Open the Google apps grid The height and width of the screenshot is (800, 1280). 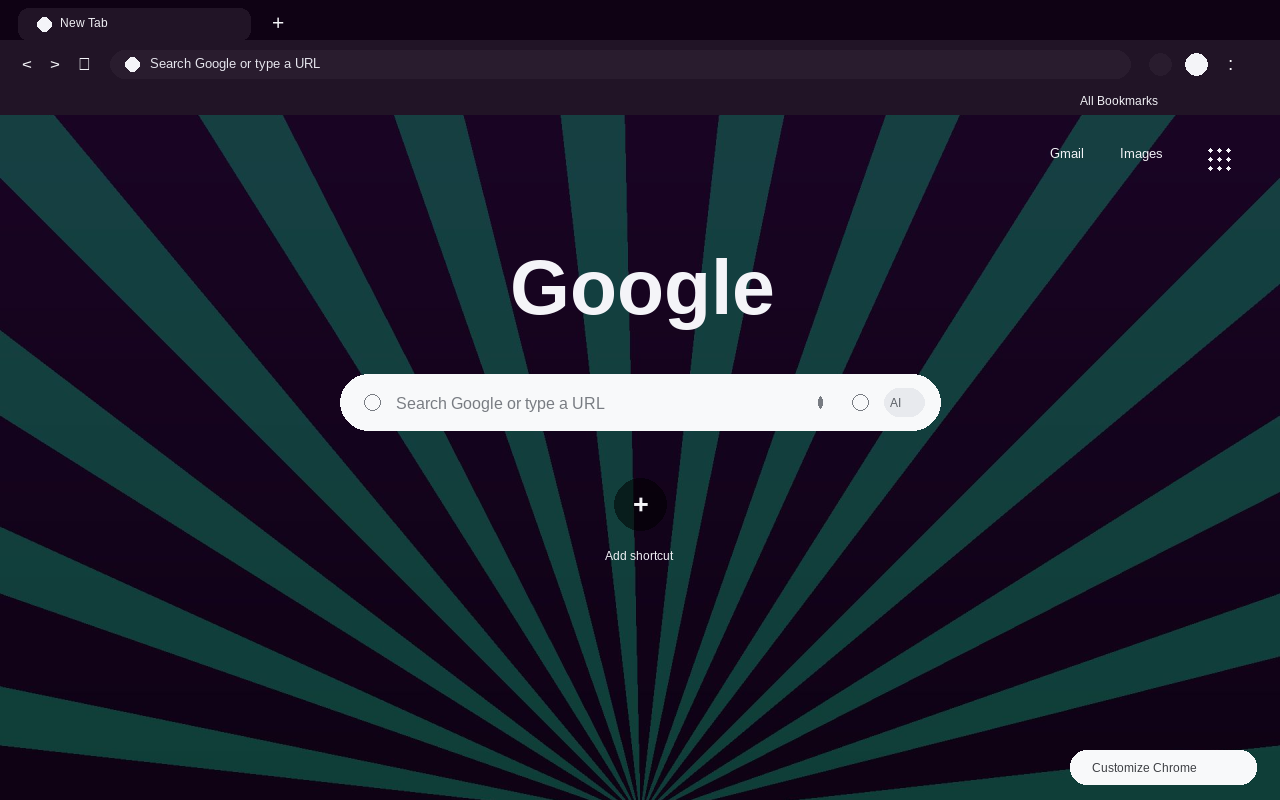point(1219,160)
